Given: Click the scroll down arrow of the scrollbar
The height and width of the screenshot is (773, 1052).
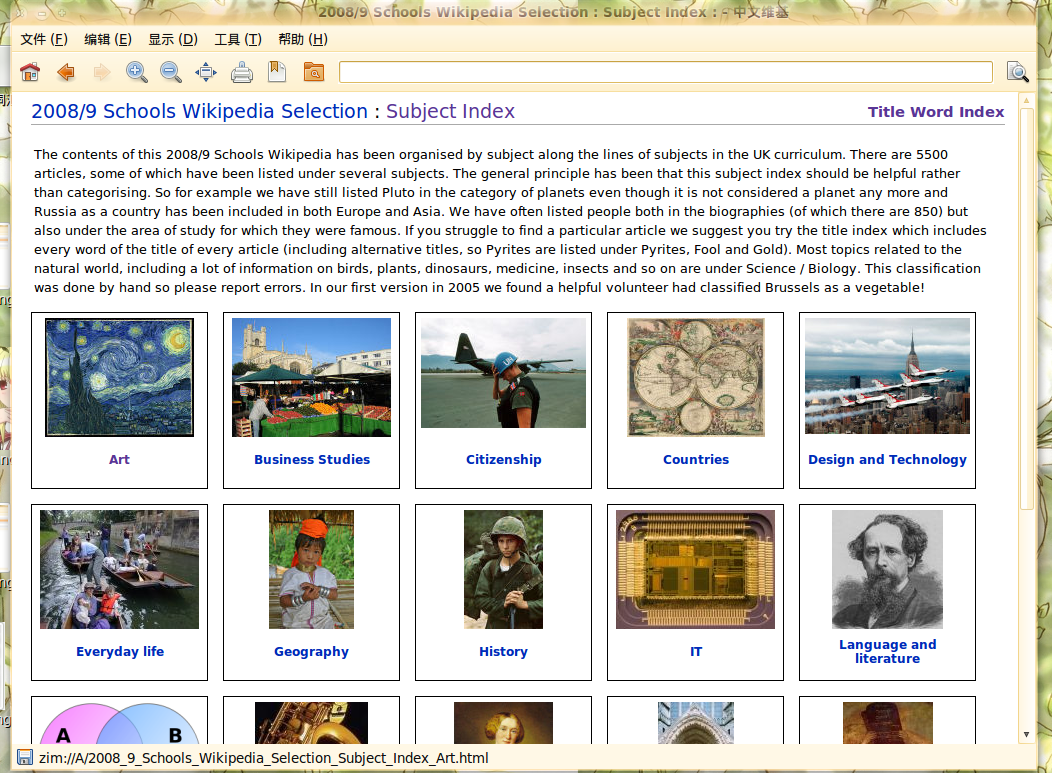Looking at the screenshot, I should pyautogui.click(x=1026, y=735).
